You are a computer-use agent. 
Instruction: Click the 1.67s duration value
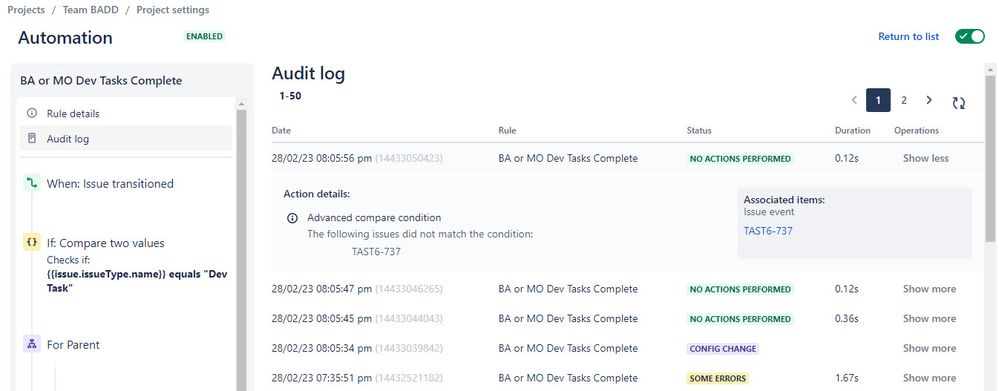tap(846, 378)
